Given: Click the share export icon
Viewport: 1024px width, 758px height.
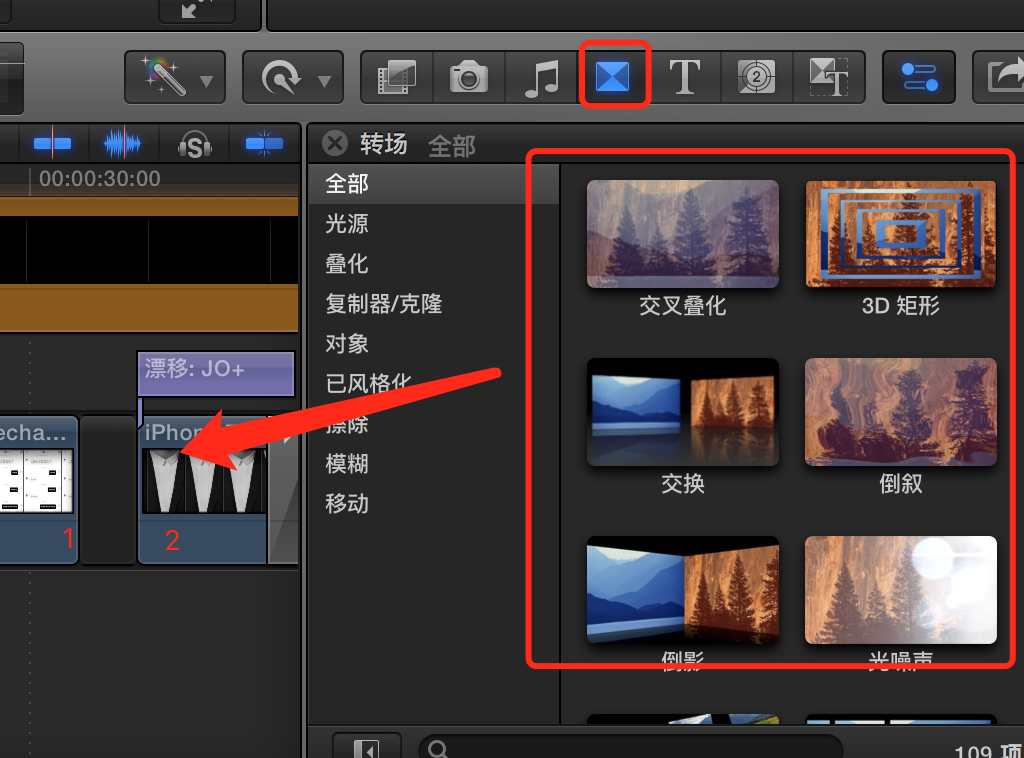Looking at the screenshot, I should point(1004,77).
